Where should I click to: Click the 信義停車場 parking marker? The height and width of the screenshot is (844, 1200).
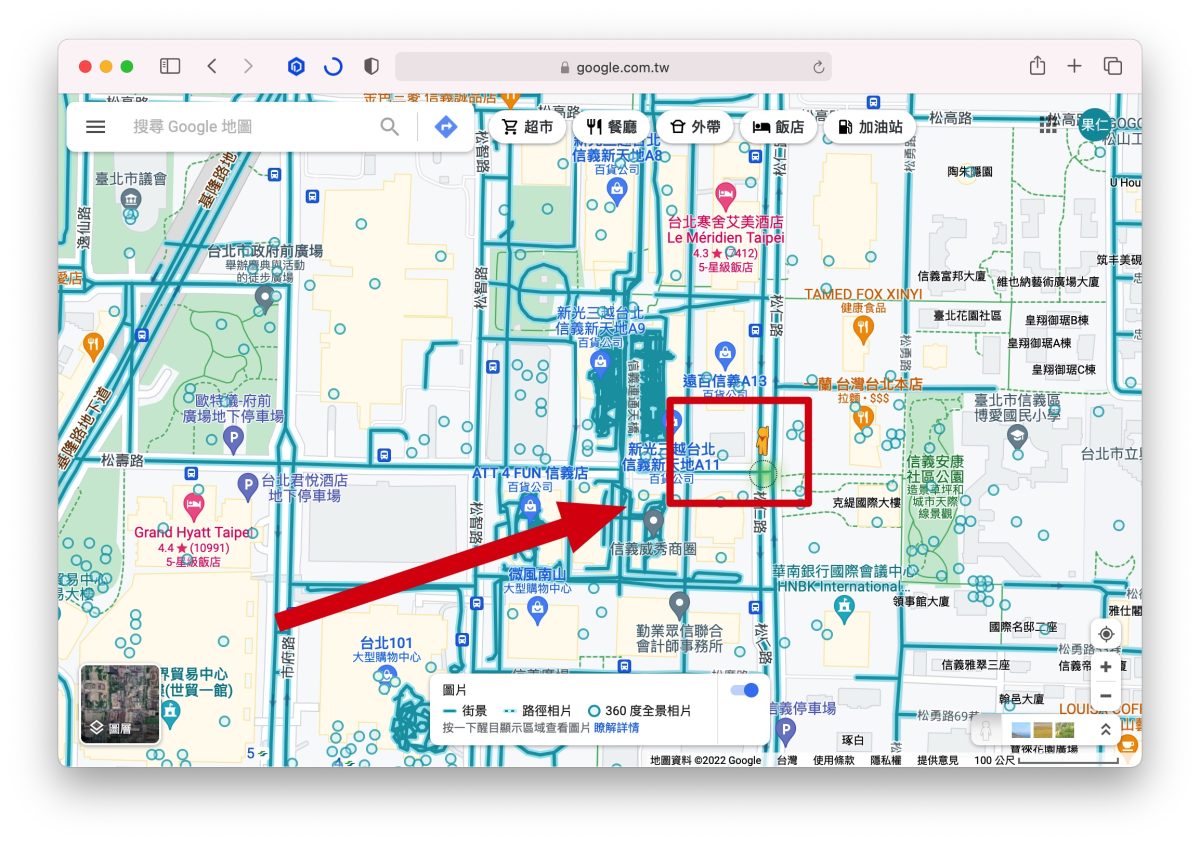coord(785,734)
